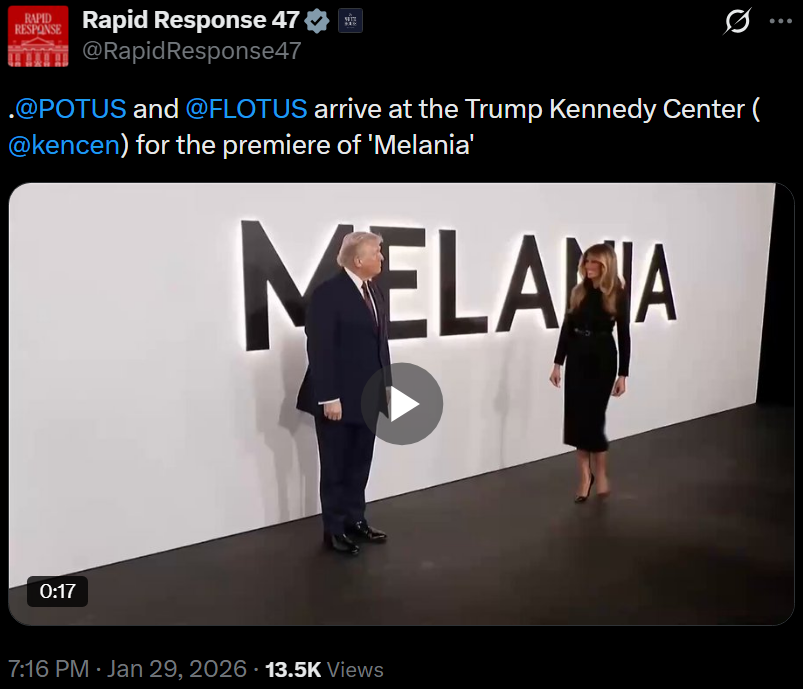
Task: Open the Rapid Response 47 display name
Action: pos(190,21)
